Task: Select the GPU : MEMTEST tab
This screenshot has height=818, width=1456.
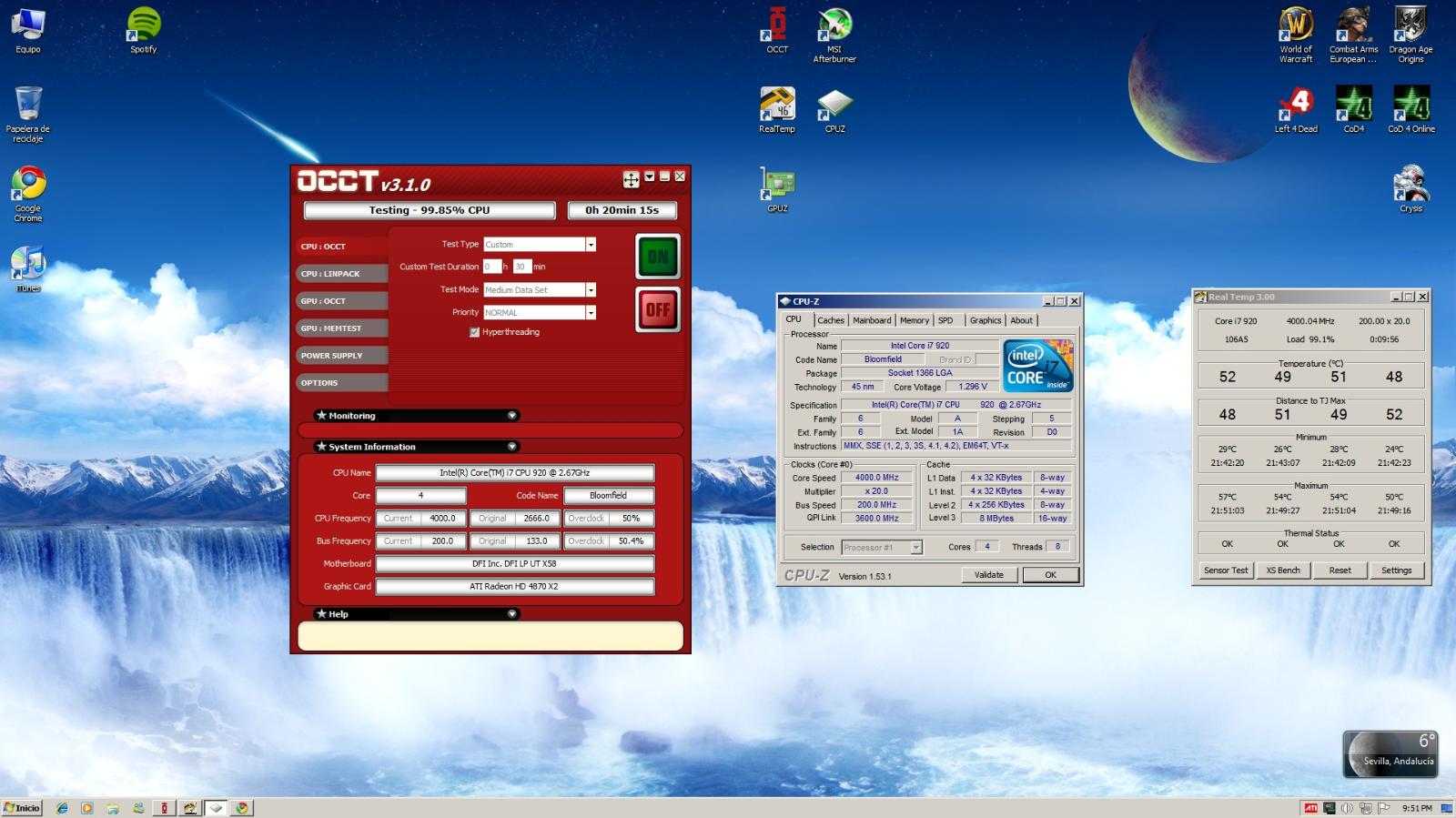Action: click(342, 328)
